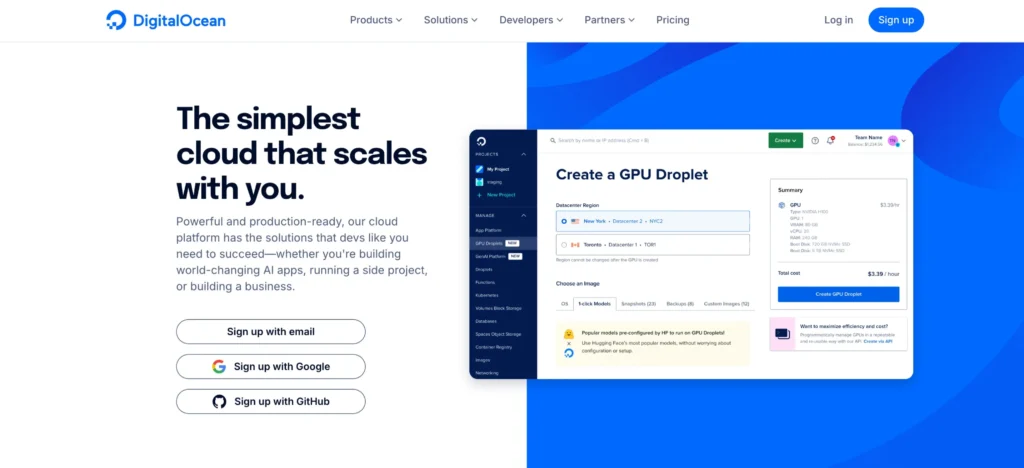Expand the Partners menu in the header
The height and width of the screenshot is (468, 1024).
(609, 20)
